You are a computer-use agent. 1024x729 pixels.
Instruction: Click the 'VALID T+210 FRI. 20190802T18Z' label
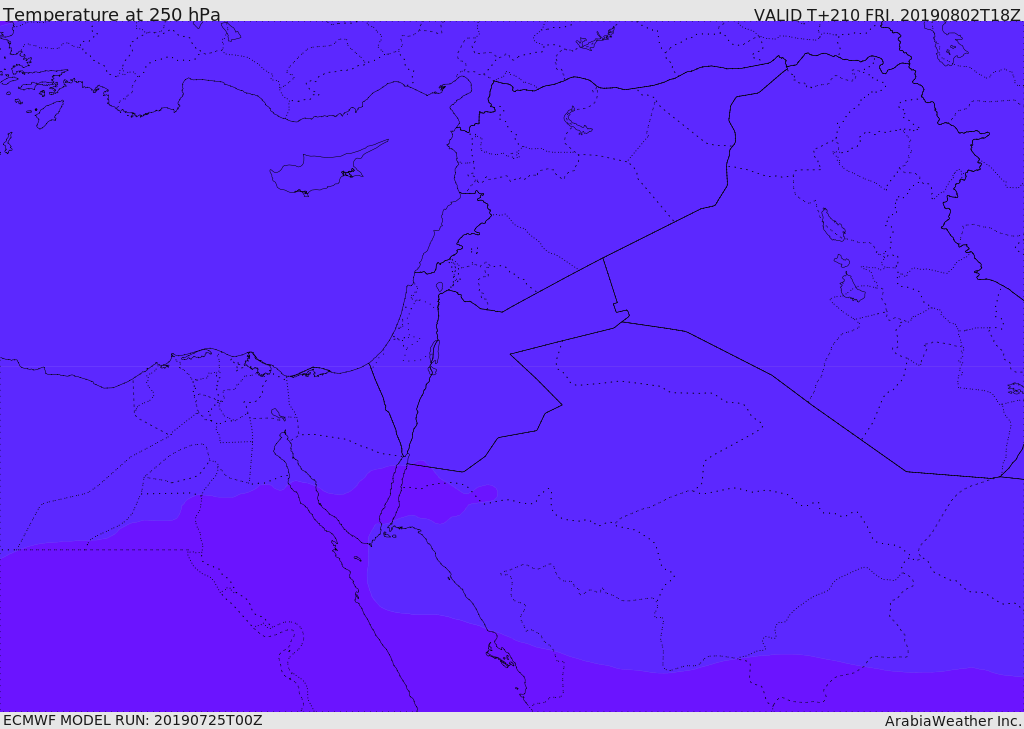coord(887,14)
